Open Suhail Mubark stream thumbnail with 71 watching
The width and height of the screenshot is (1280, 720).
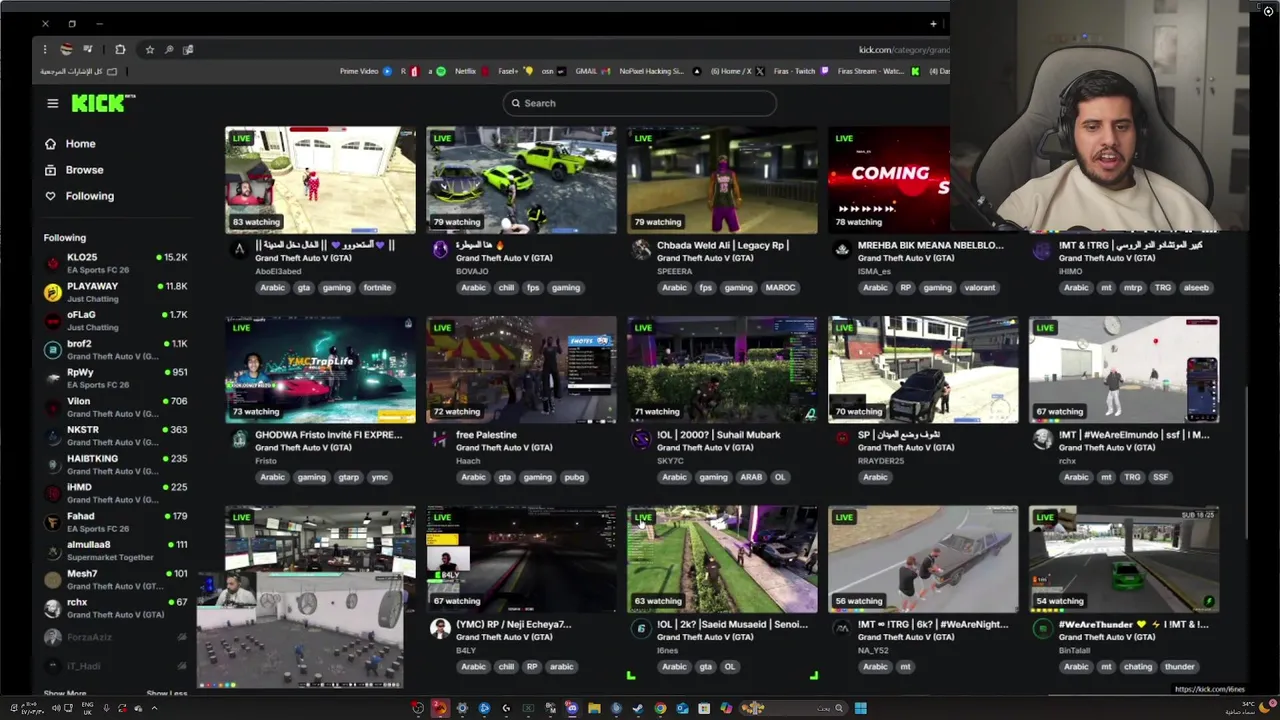722,370
